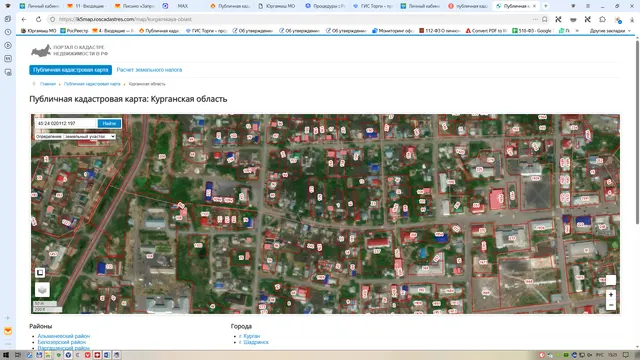
Task: Open the sidebar play/media icon
Action: (x=8, y=45)
